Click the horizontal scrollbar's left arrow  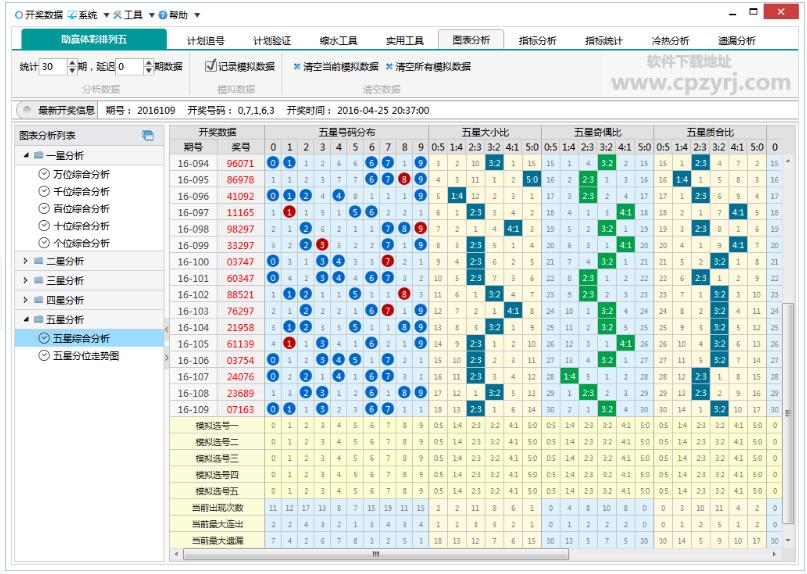pyautogui.click(x=177, y=554)
